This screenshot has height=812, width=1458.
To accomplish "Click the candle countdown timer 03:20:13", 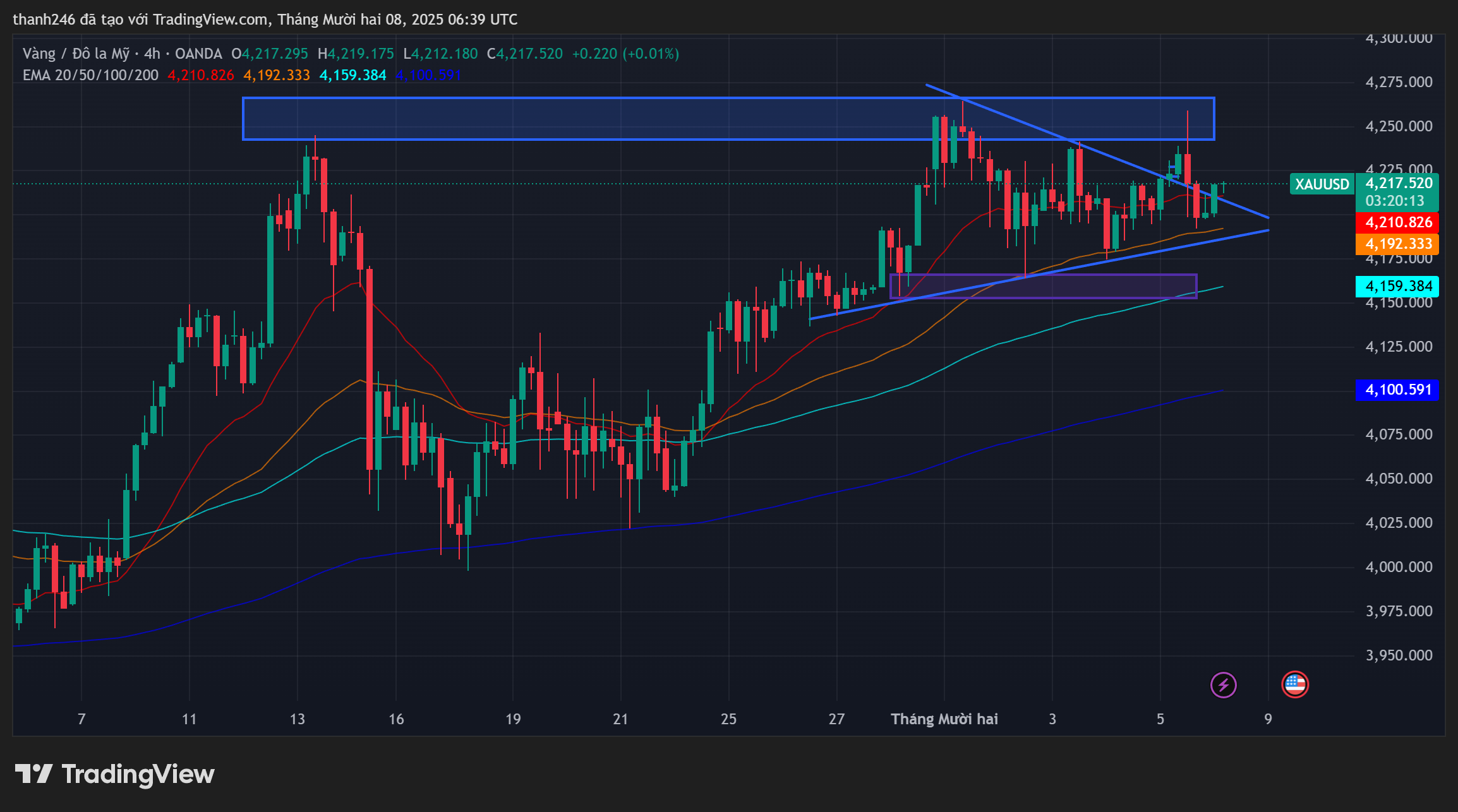I will click(1395, 201).
